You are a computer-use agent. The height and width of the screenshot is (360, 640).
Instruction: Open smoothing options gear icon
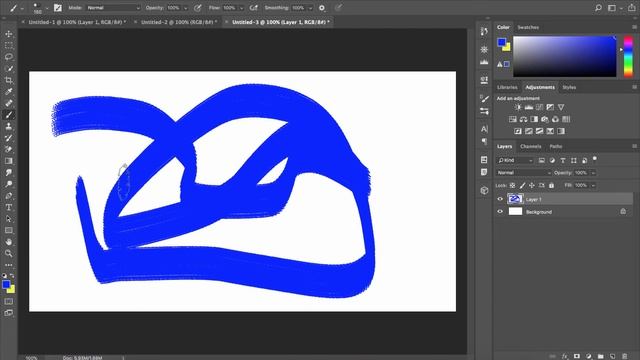tap(322, 8)
